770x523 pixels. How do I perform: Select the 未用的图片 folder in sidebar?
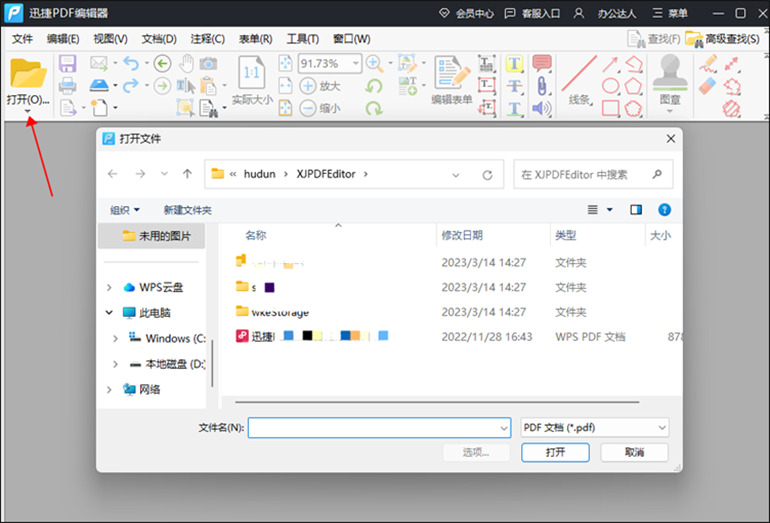click(x=152, y=236)
